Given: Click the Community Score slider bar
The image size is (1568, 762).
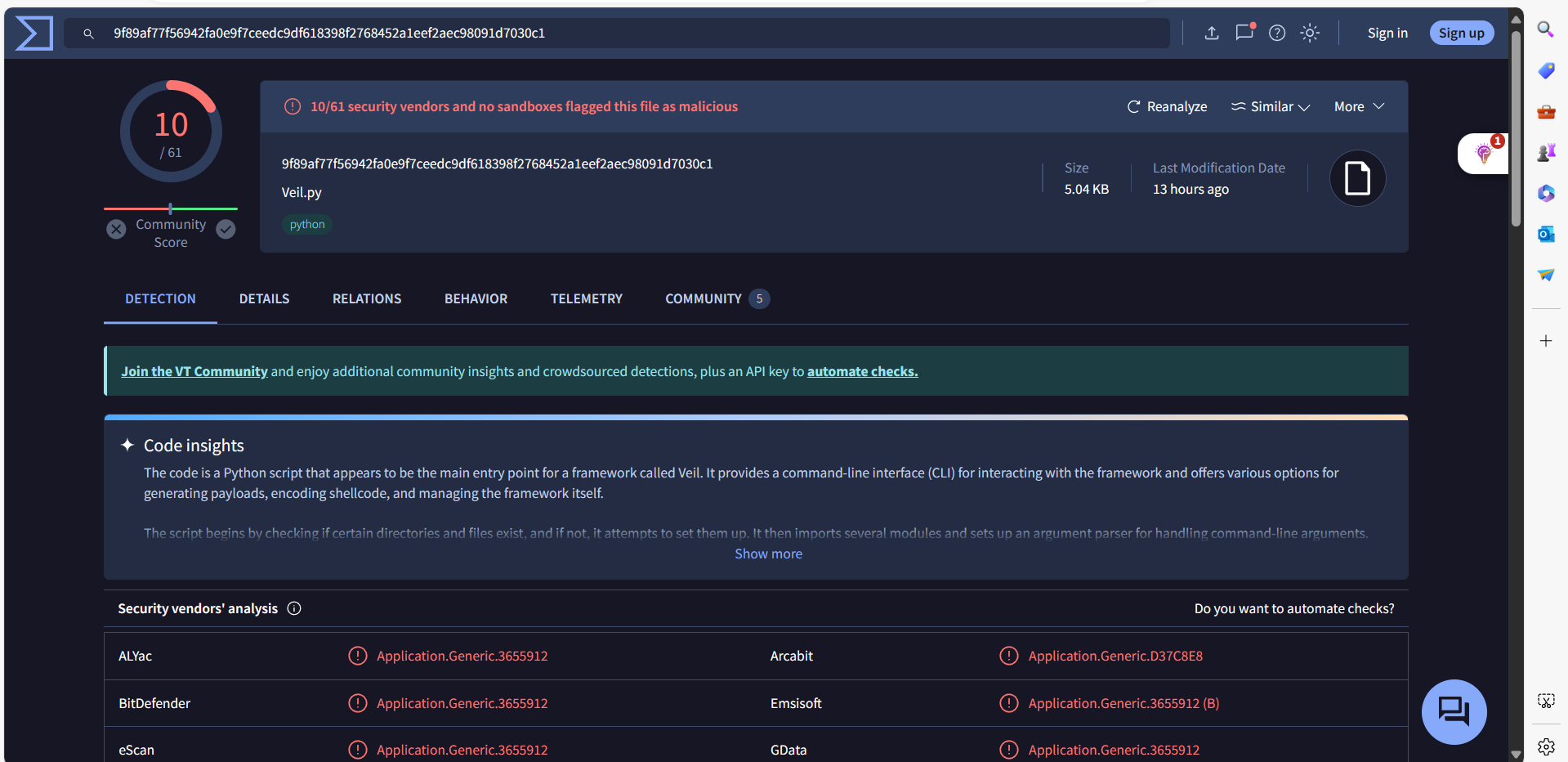Looking at the screenshot, I should coord(171,208).
